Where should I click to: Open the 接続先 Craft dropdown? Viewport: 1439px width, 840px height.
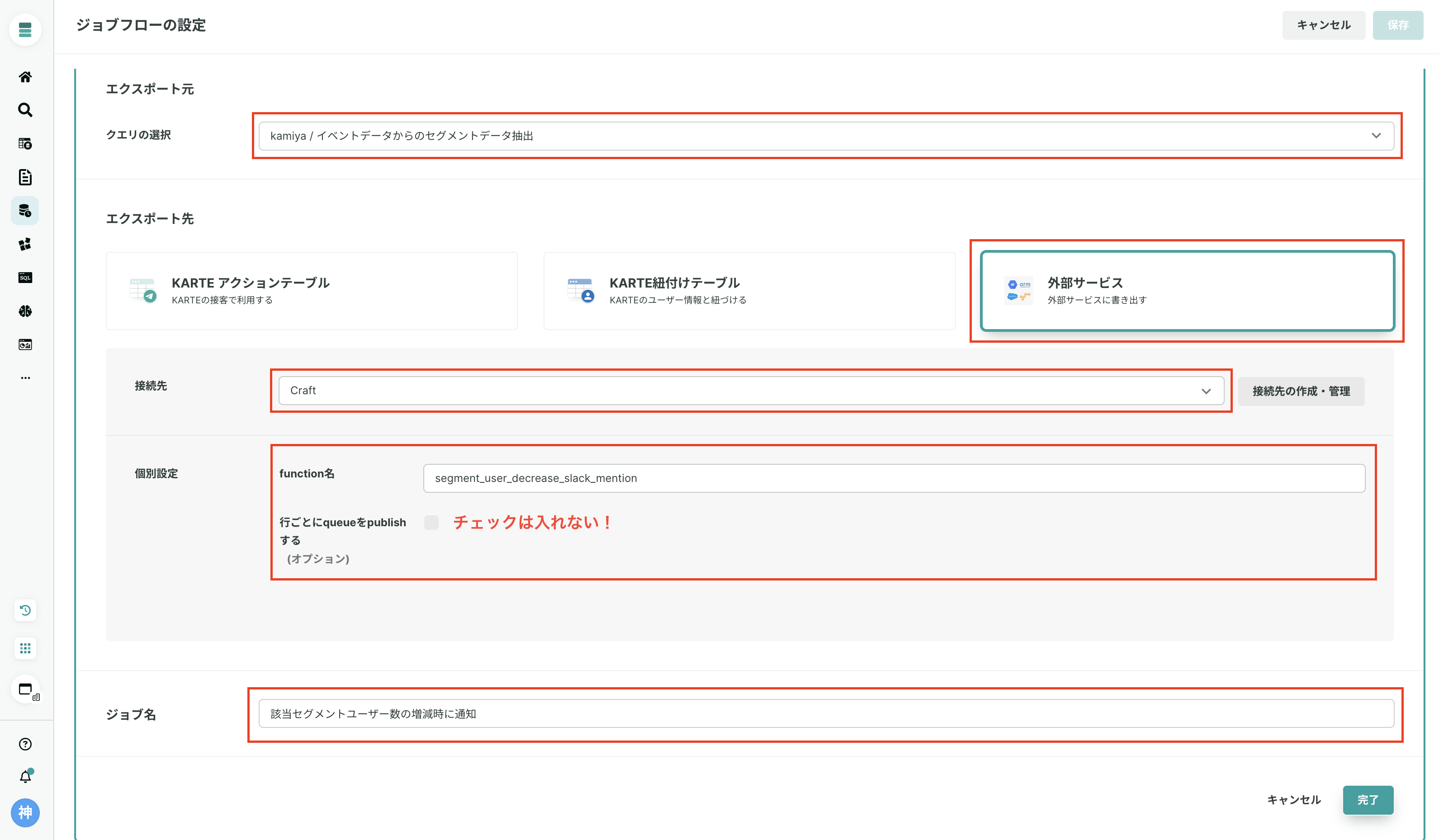751,391
